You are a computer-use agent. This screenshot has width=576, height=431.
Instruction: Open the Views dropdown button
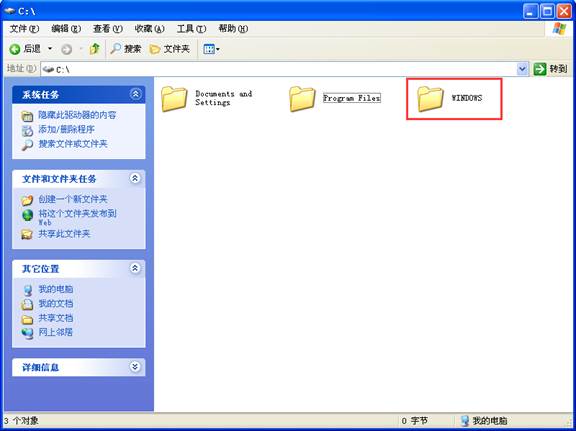pyautogui.click(x=211, y=49)
